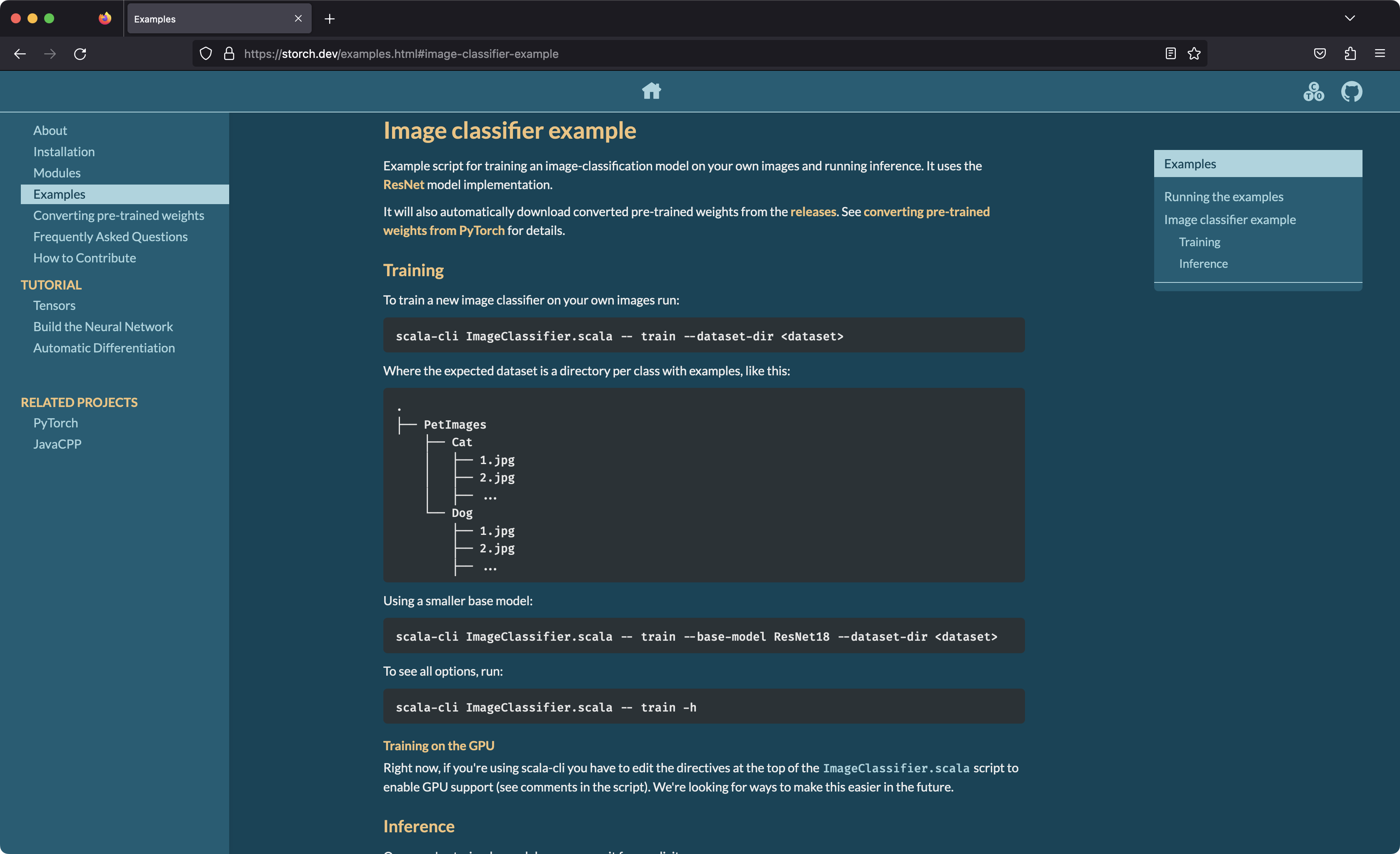This screenshot has width=1400, height=854.
Task: Open reader view in the address bar
Action: click(x=1170, y=53)
